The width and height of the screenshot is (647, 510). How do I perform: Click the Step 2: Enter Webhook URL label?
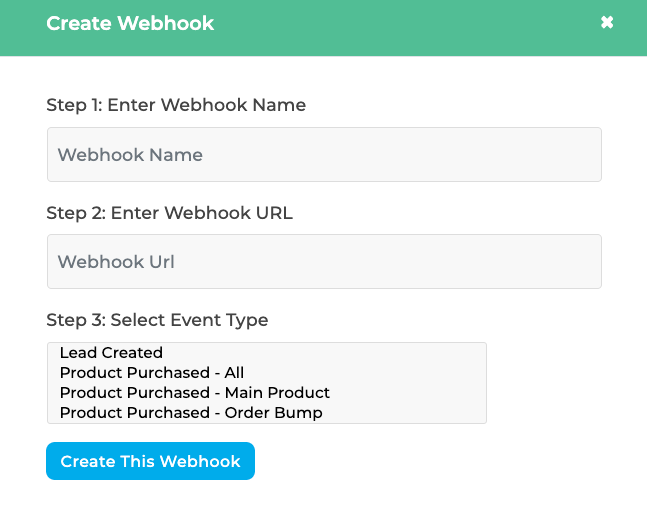pyautogui.click(x=169, y=212)
